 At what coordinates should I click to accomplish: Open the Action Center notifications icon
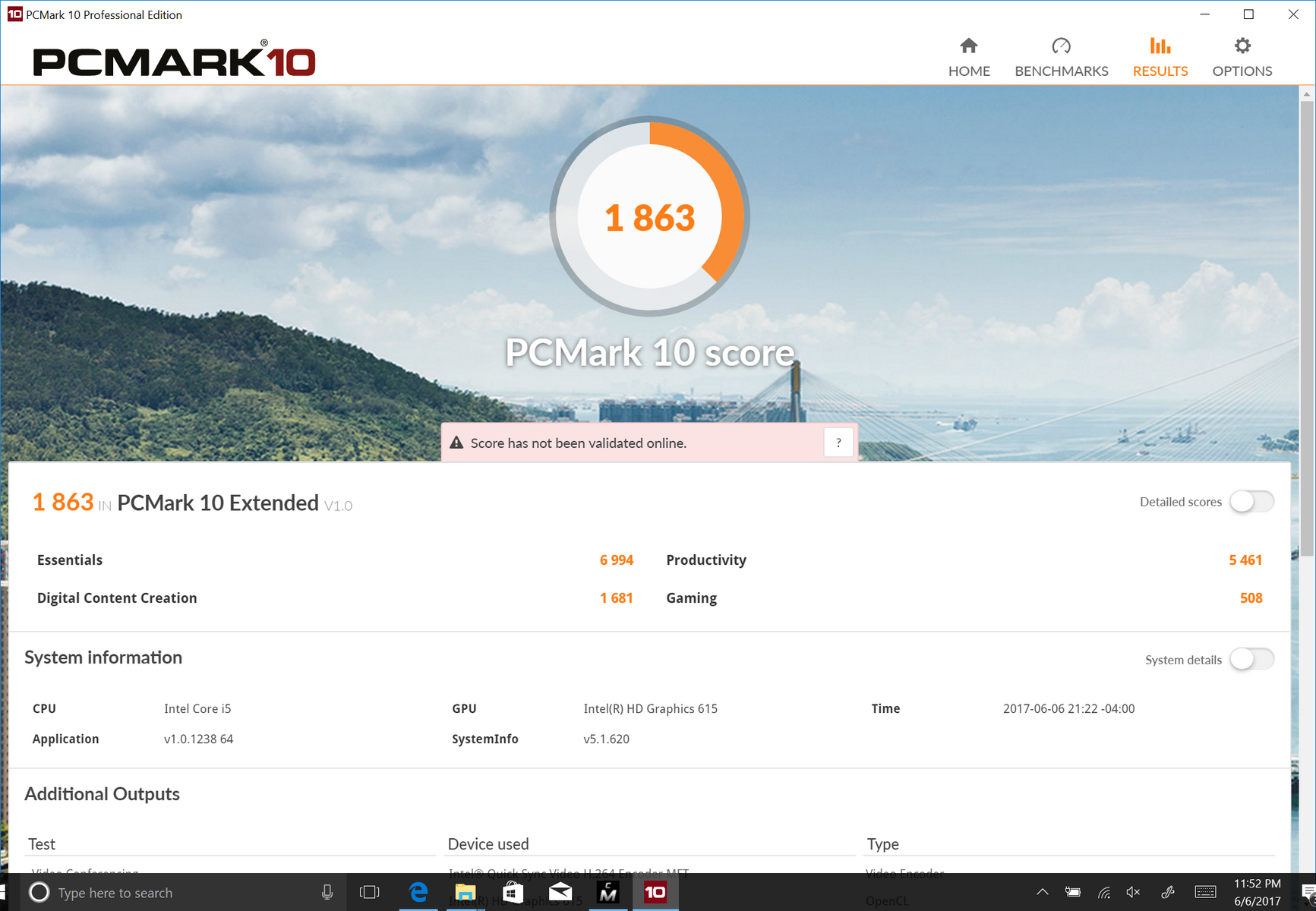click(x=1308, y=893)
